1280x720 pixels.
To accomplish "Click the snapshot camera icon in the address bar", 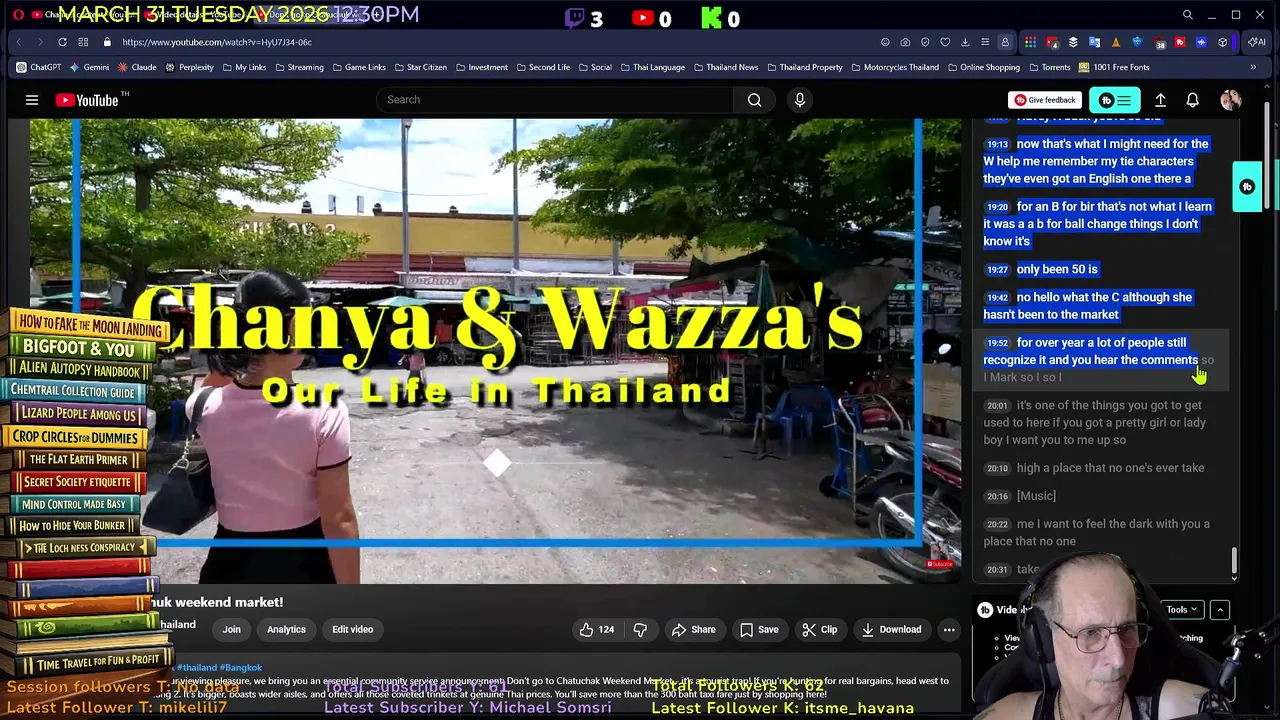I will pos(905,42).
